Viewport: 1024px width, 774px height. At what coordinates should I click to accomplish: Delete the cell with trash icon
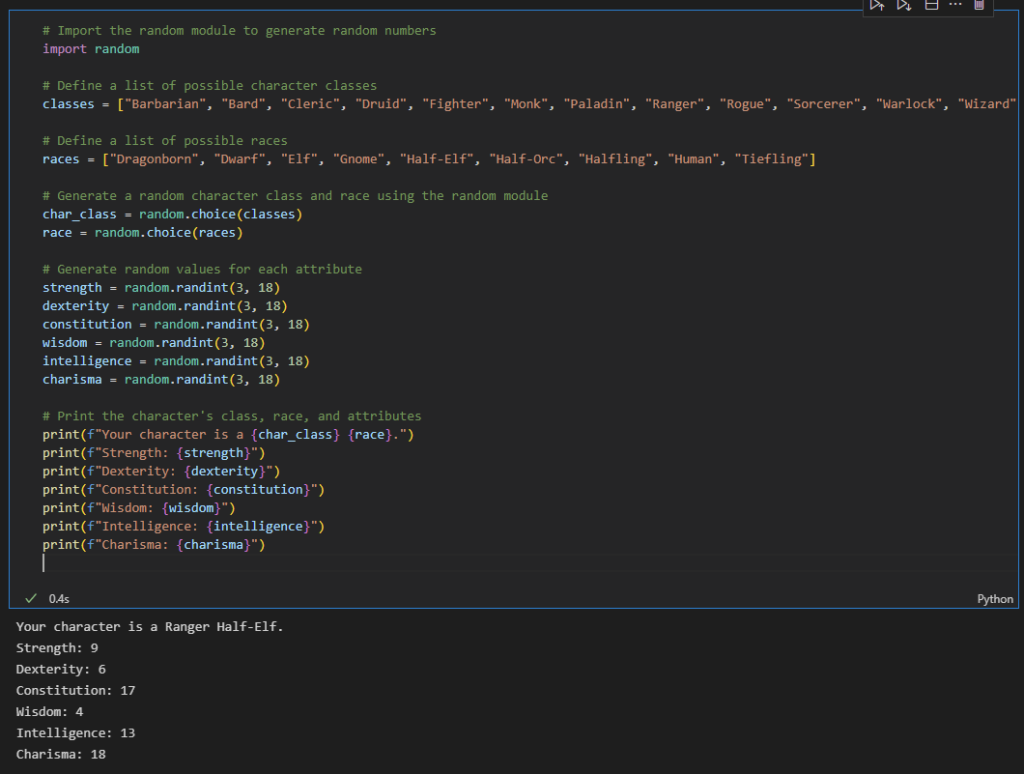(979, 5)
